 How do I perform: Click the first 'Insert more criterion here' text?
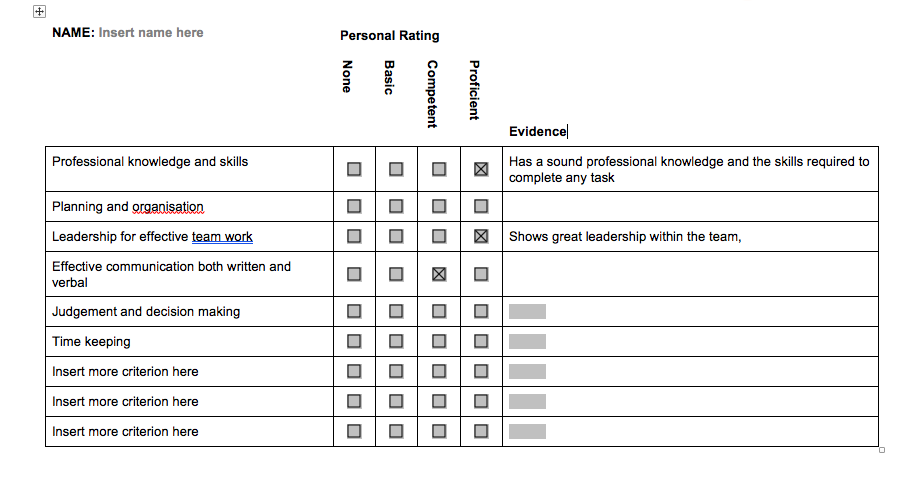[125, 371]
